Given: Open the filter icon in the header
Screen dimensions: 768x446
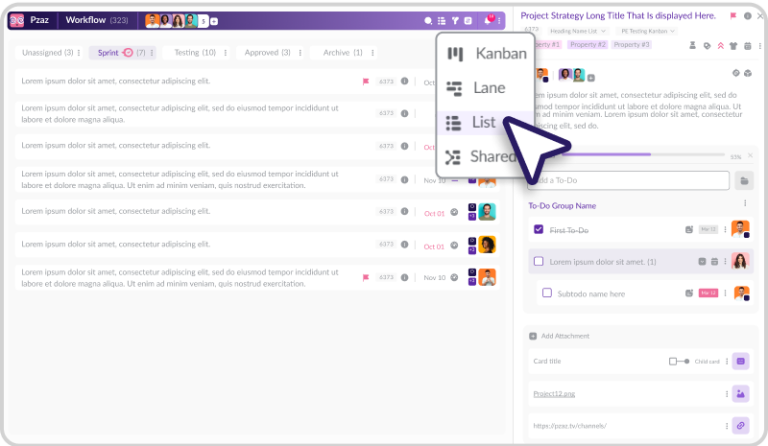Looking at the screenshot, I should [x=455, y=20].
